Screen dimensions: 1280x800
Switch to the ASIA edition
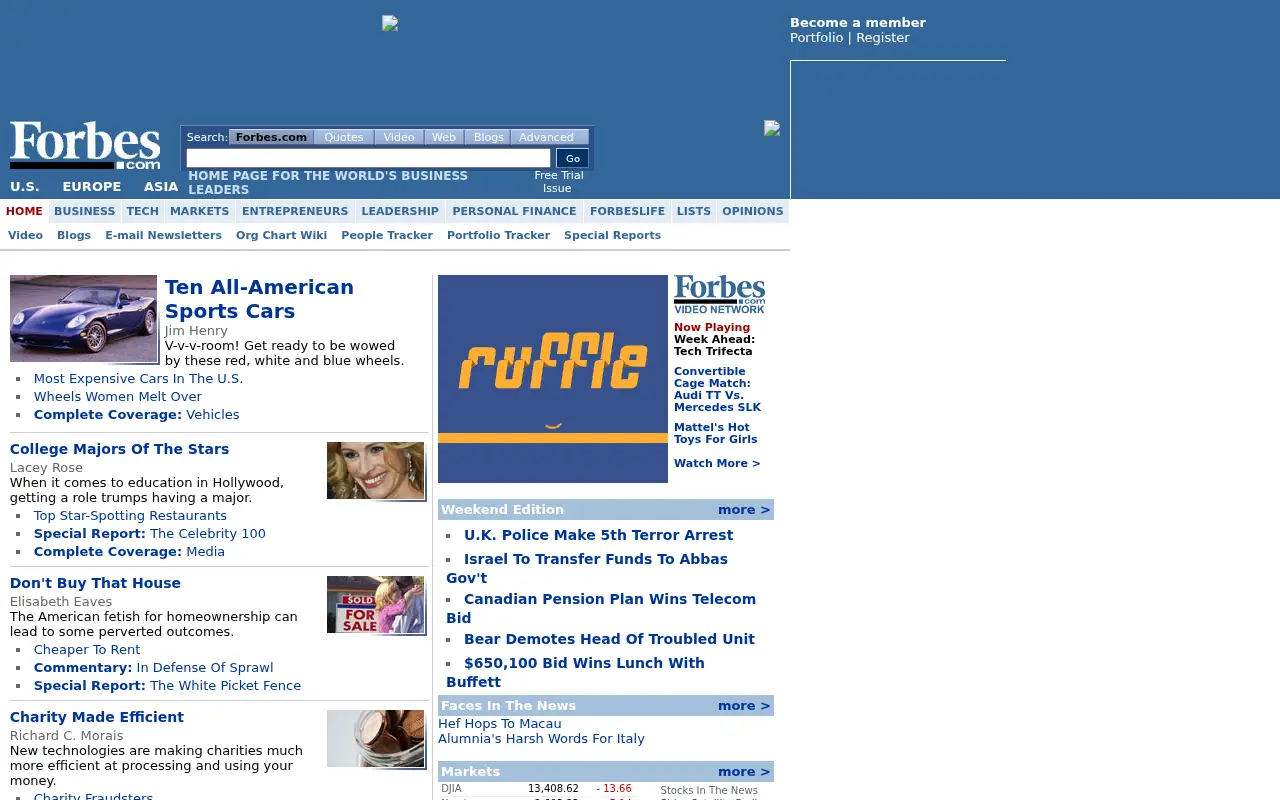pyautogui.click(x=161, y=186)
